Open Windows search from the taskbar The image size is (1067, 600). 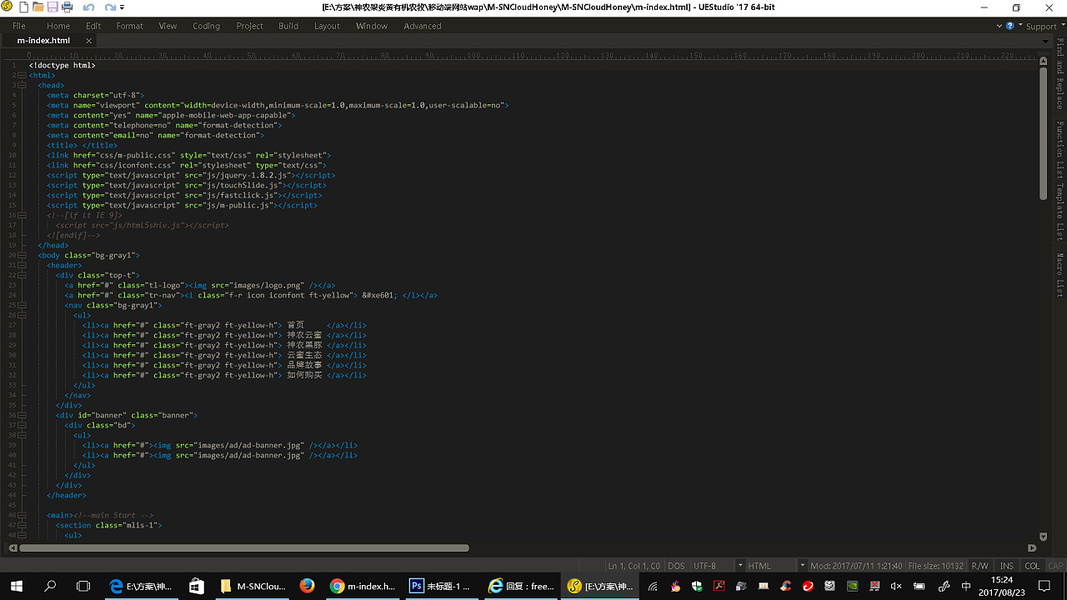50,586
